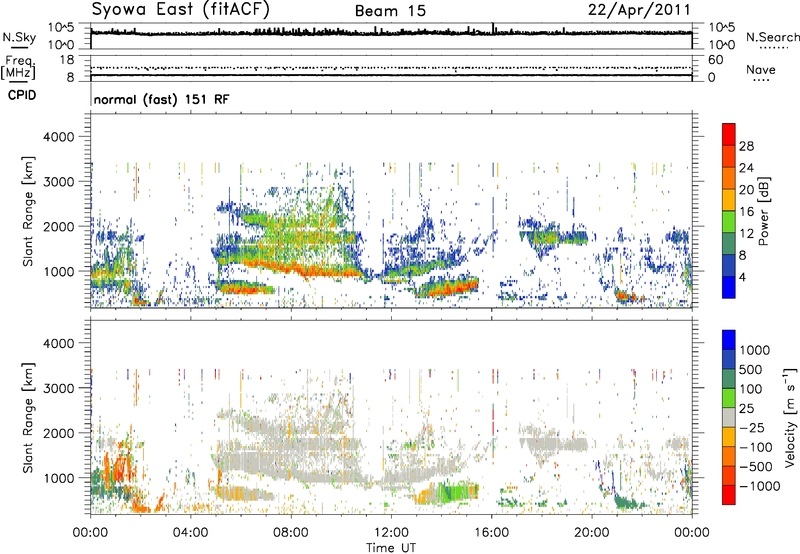This screenshot has width=800, height=554.
Task: Click the '12' tick on power scale
Action: click(x=746, y=234)
